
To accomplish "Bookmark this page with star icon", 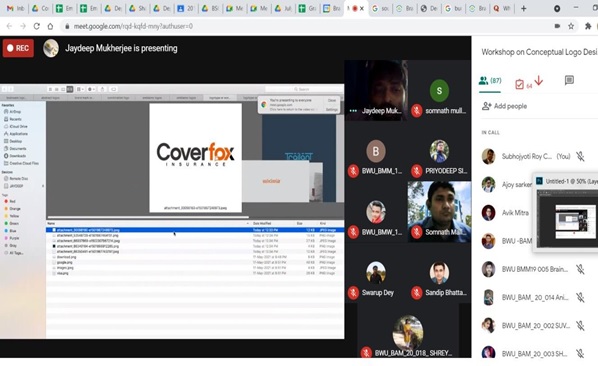I will [x=571, y=26].
